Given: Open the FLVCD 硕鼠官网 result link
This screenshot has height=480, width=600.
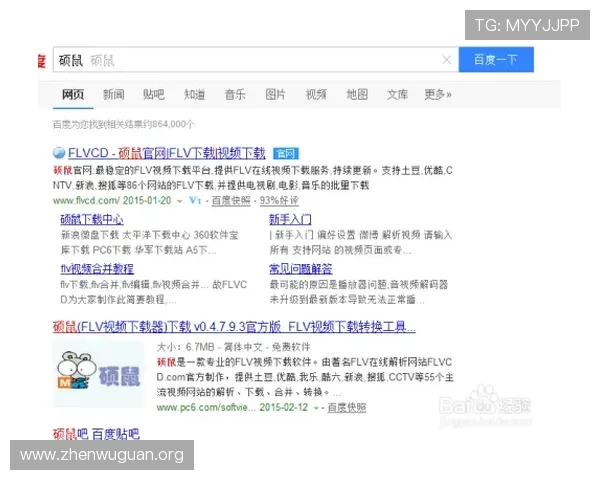Looking at the screenshot, I should tap(167, 153).
